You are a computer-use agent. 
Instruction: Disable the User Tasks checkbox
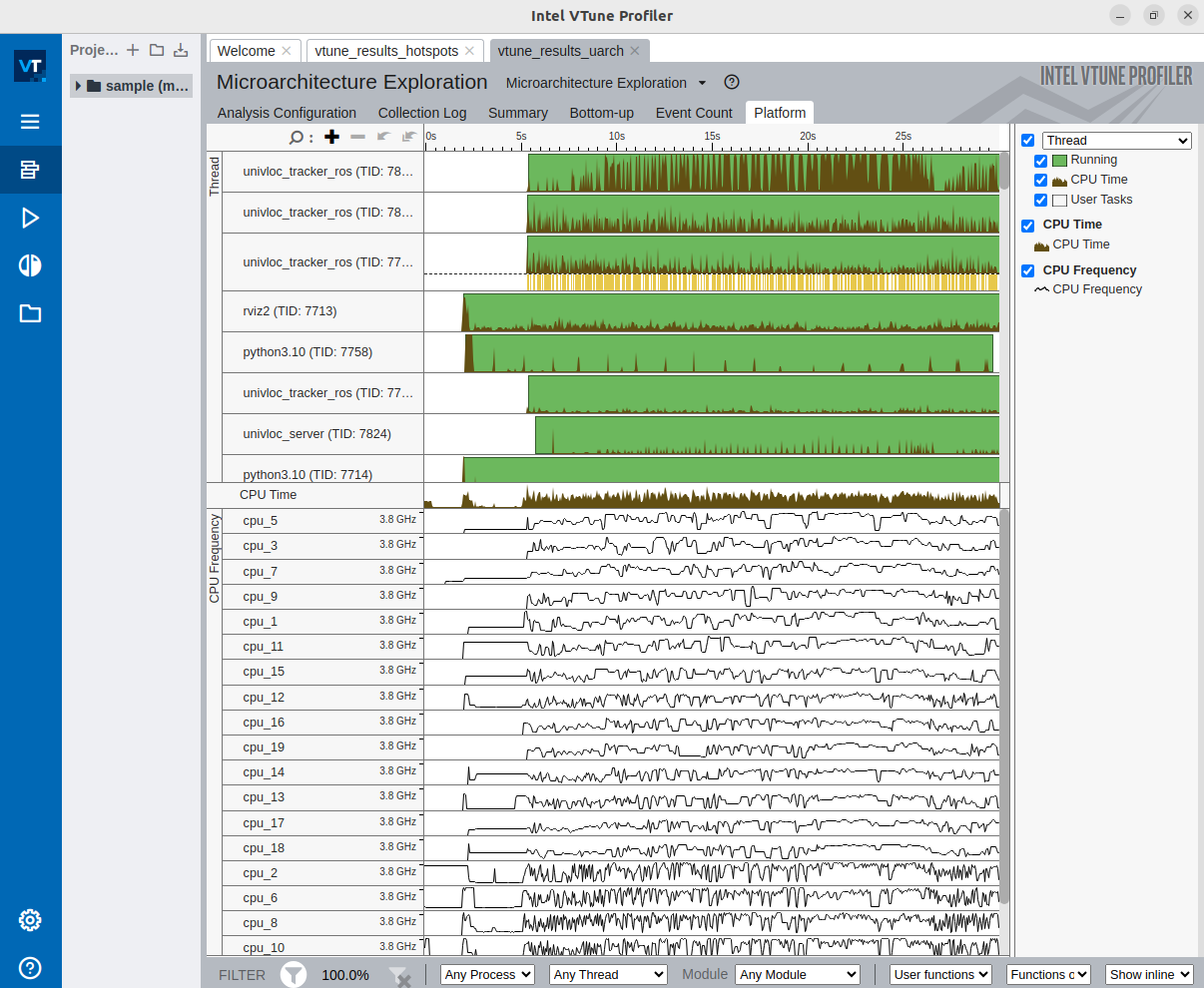tap(1041, 199)
